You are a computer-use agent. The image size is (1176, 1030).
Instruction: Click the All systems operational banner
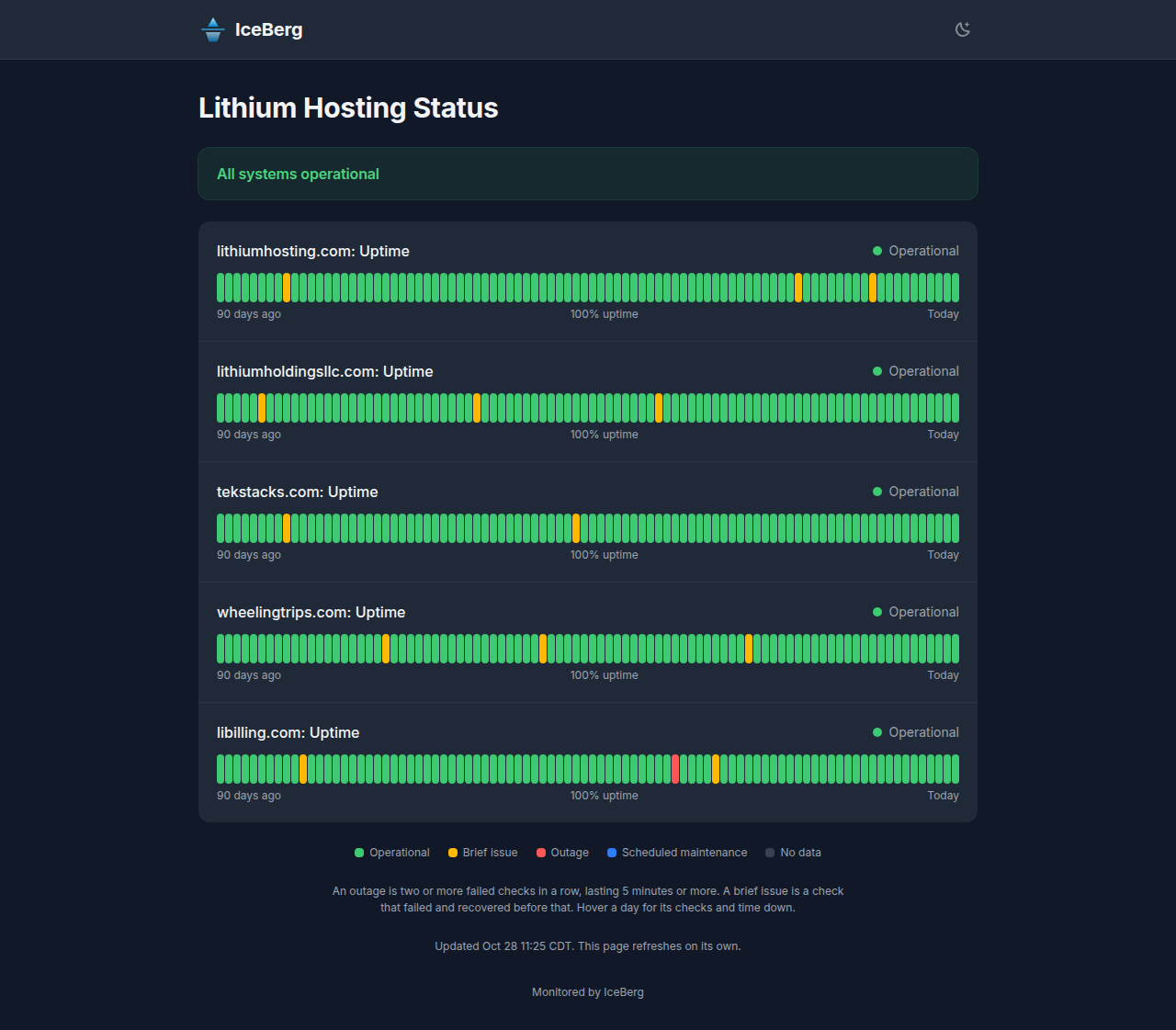(588, 174)
